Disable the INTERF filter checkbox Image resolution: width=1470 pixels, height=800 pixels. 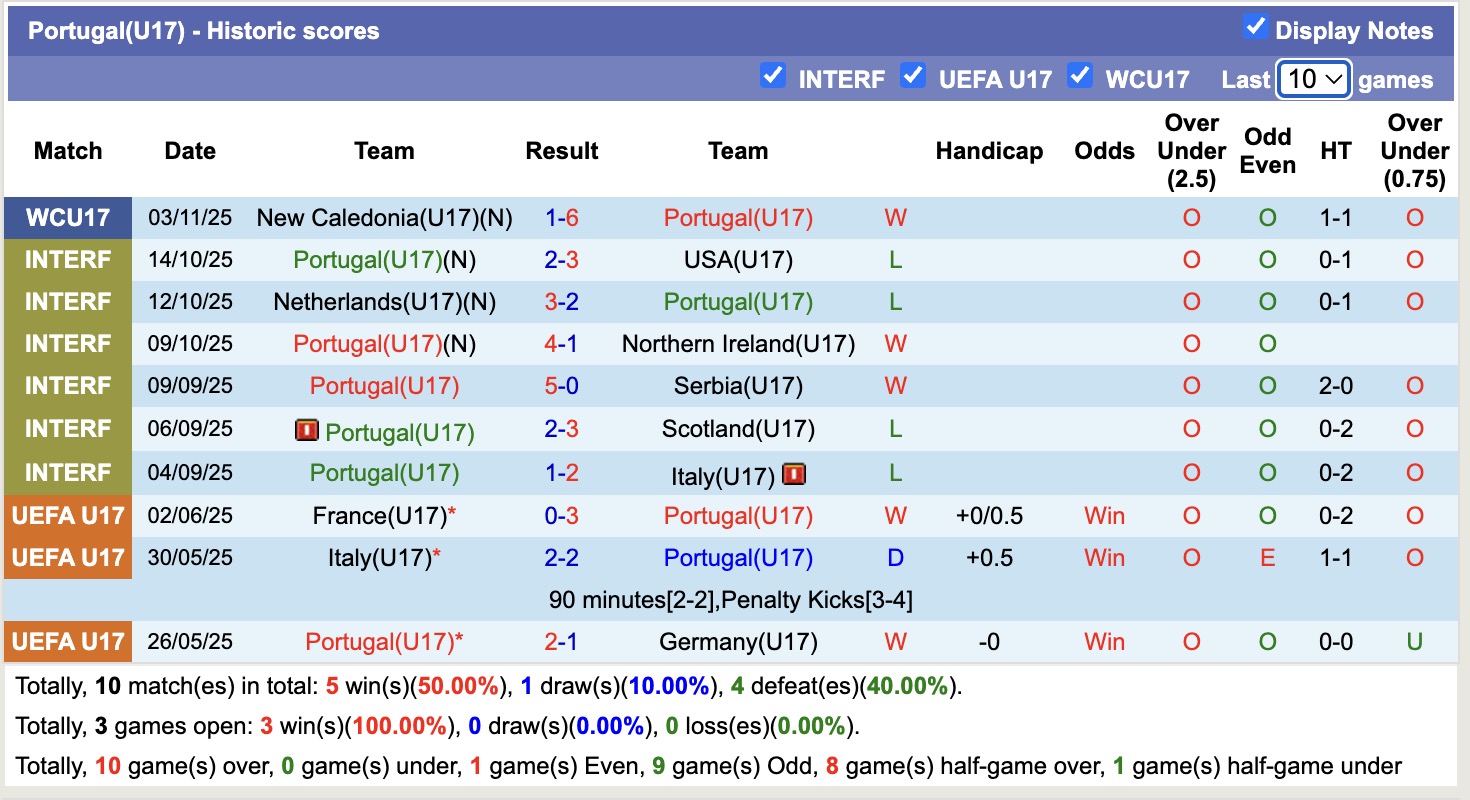coord(773,75)
